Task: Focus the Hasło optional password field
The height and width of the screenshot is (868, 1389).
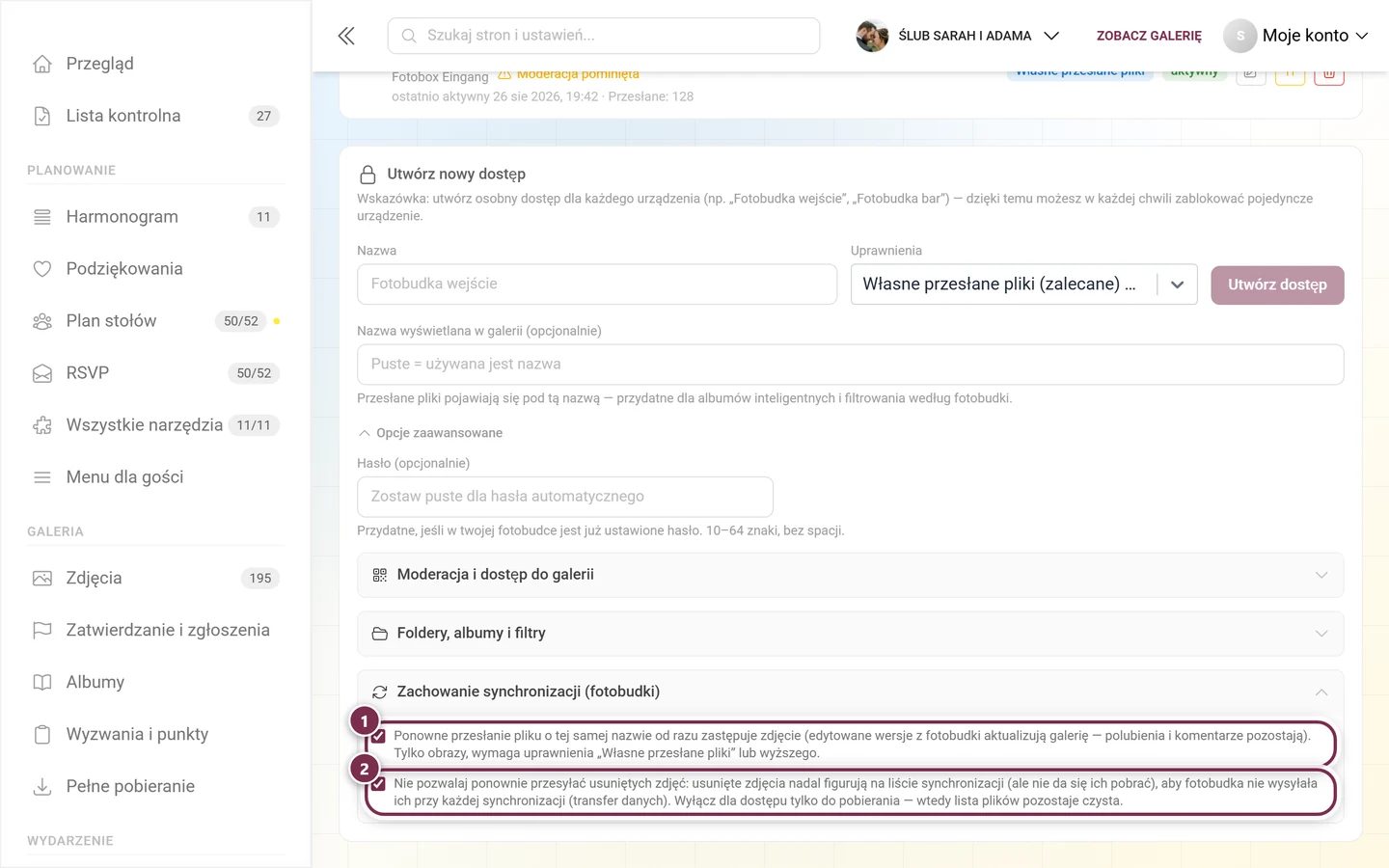Action: coord(565,497)
